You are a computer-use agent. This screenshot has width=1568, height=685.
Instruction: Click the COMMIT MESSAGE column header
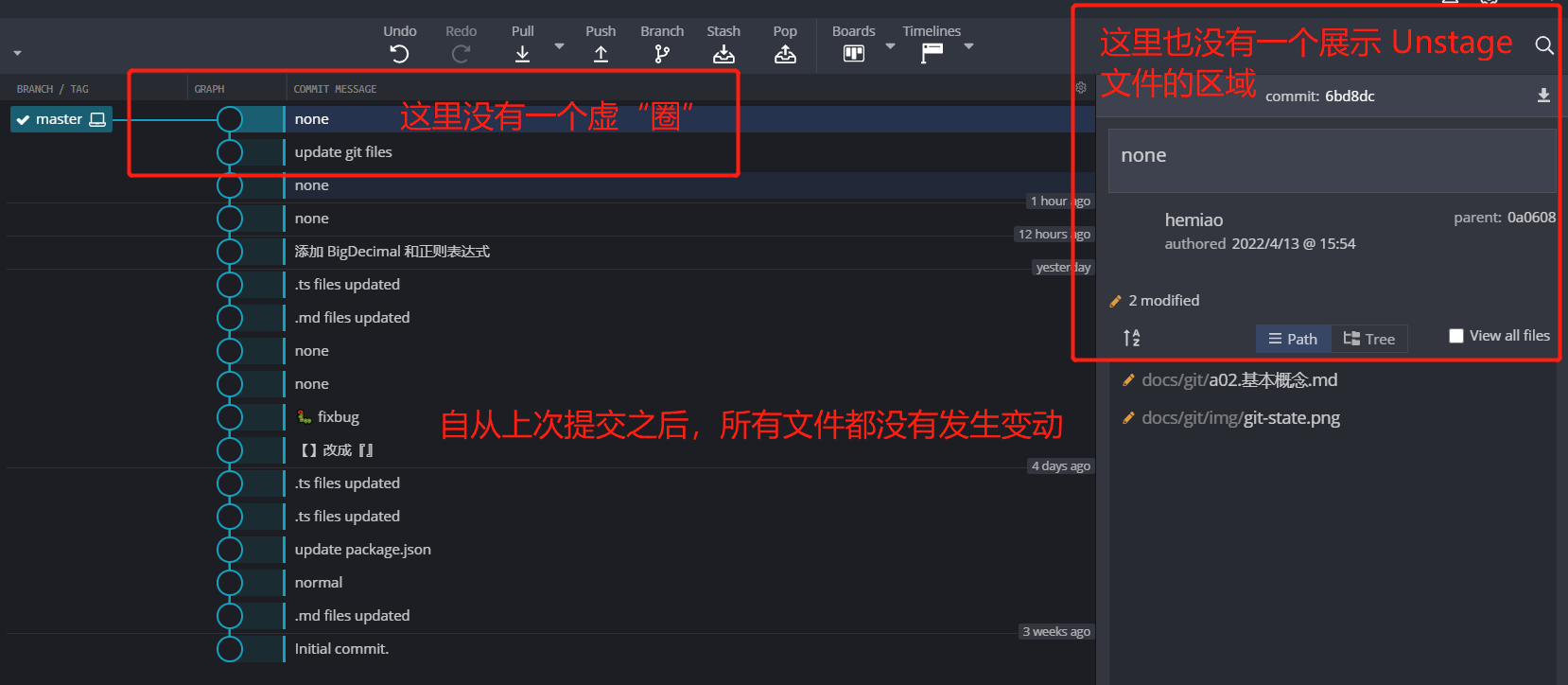pyautogui.click(x=335, y=89)
